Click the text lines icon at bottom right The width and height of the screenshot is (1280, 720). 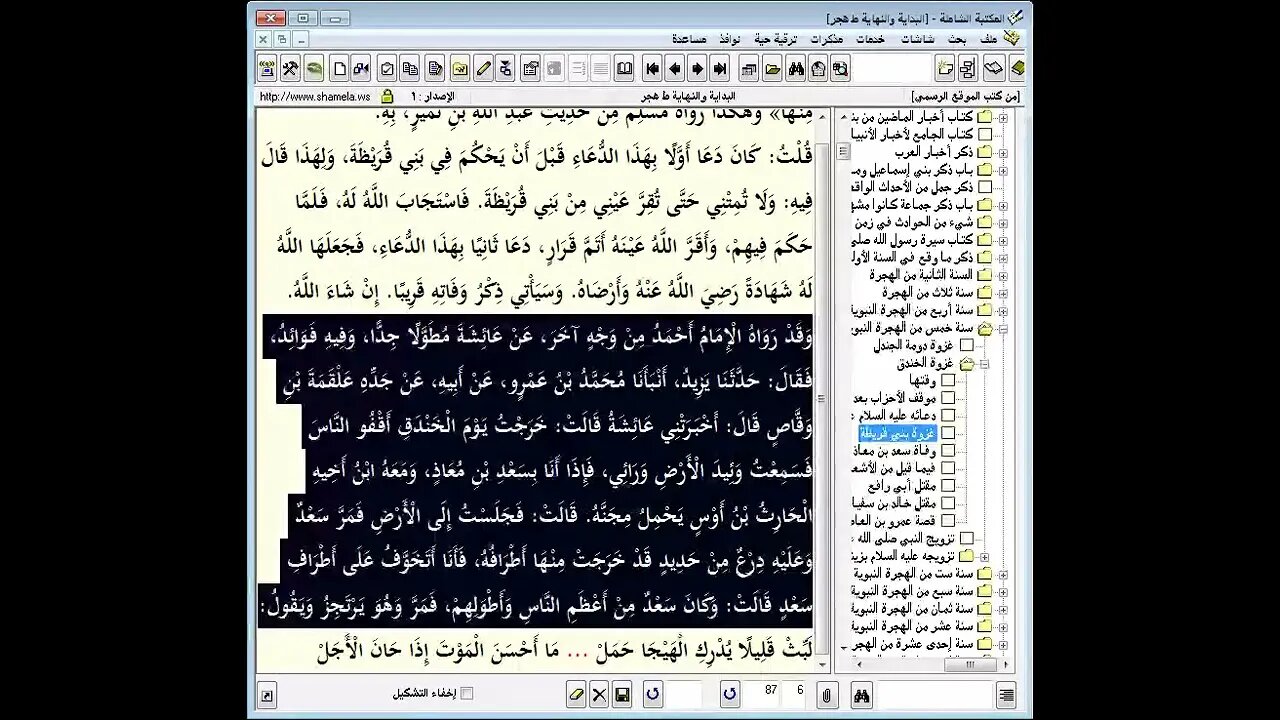coord(1006,694)
